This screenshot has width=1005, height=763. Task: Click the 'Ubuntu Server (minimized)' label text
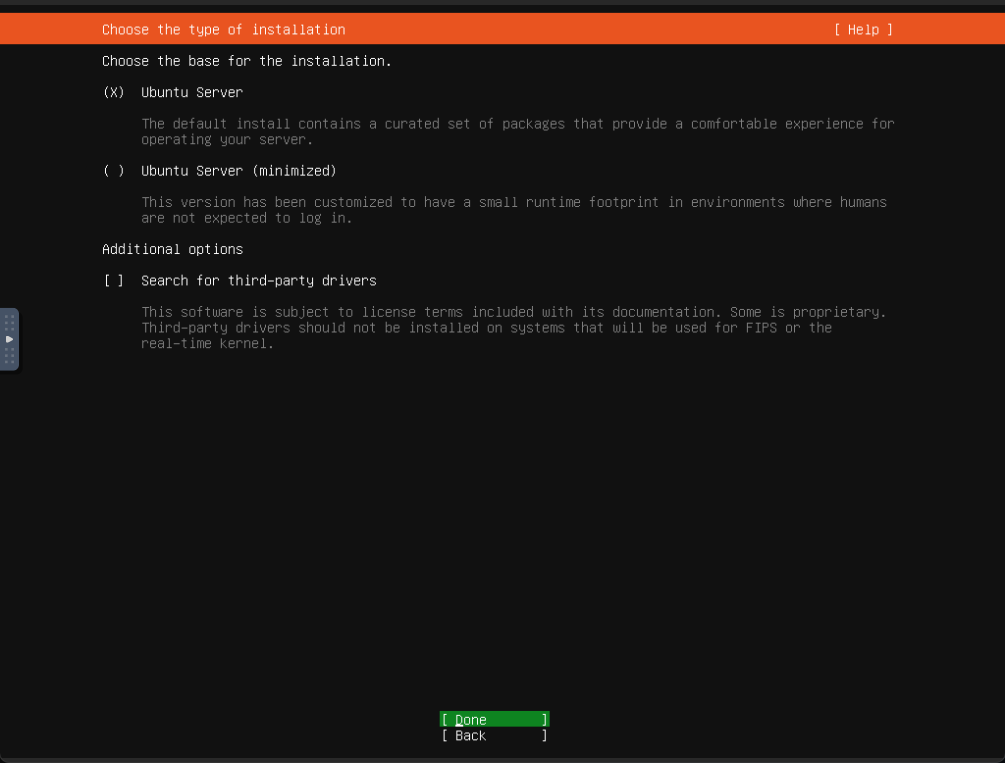238,171
